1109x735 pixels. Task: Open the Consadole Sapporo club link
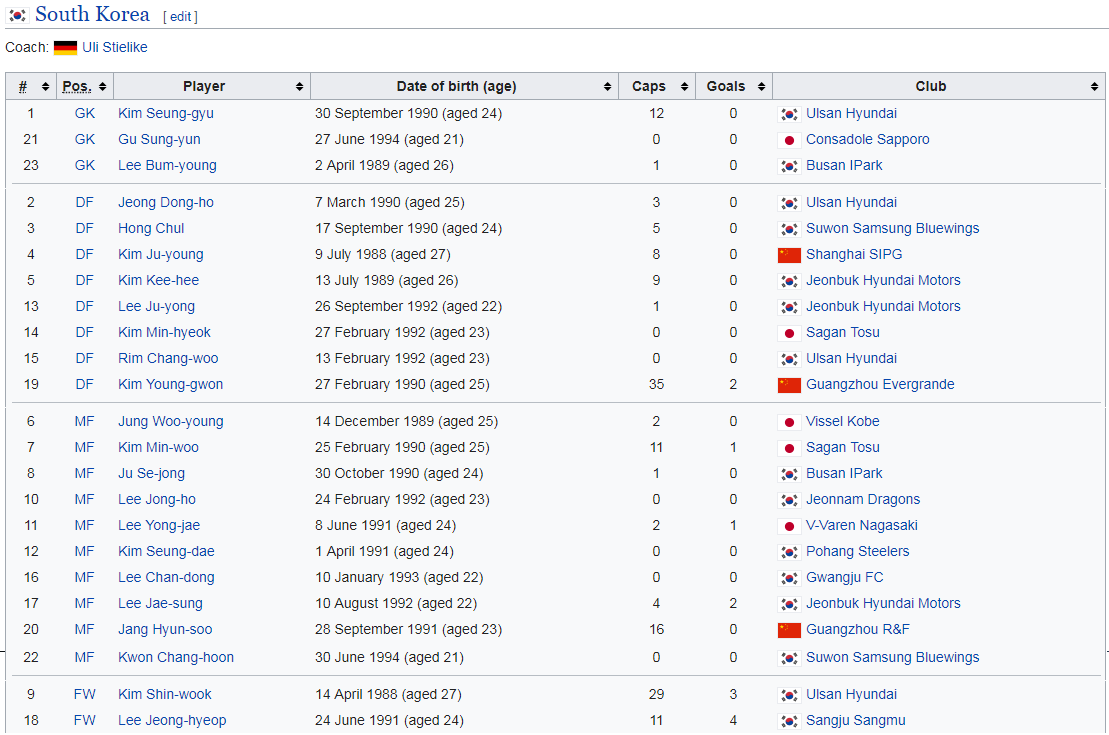868,139
